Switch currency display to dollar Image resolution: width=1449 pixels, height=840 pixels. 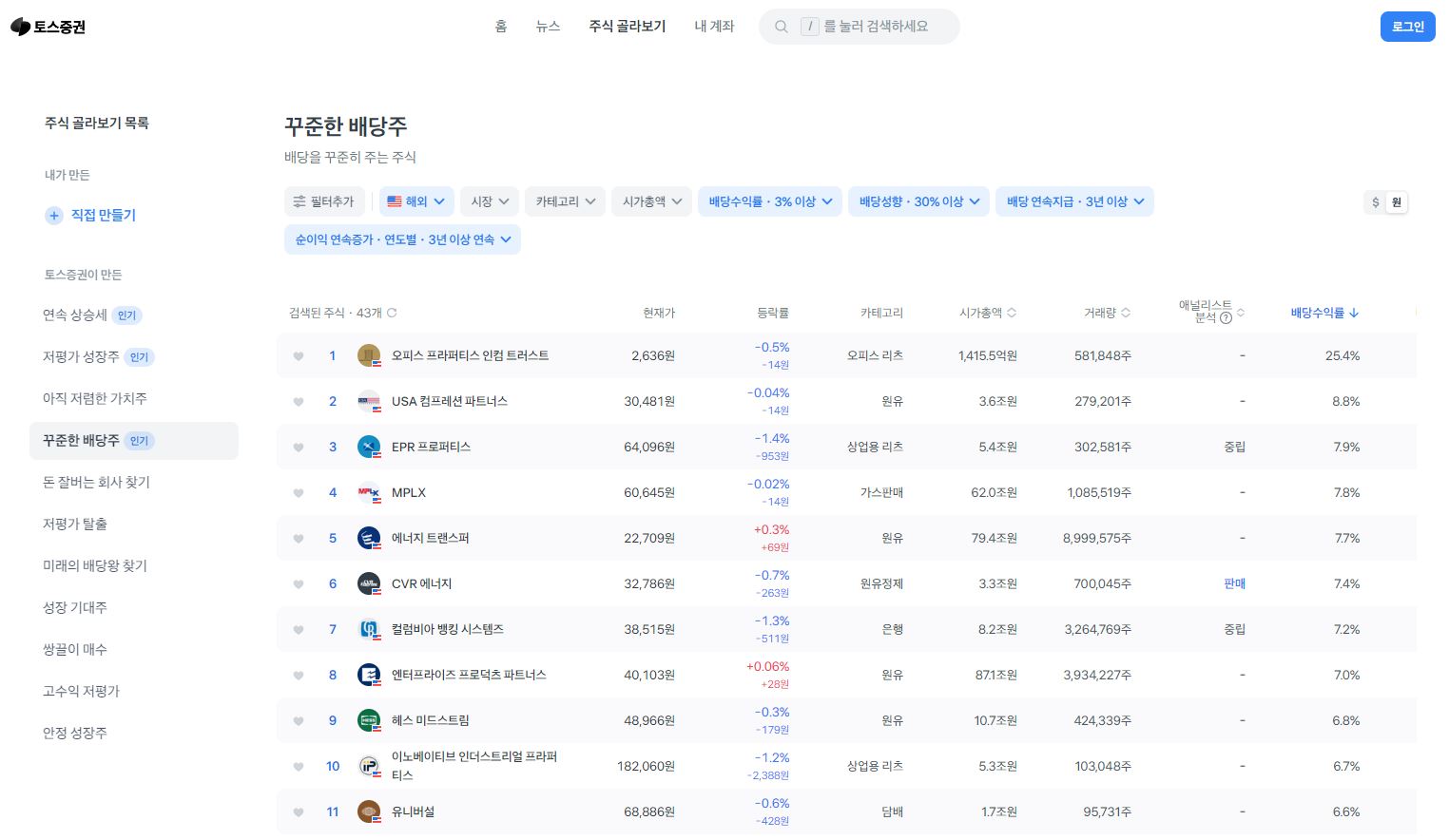tap(1375, 202)
